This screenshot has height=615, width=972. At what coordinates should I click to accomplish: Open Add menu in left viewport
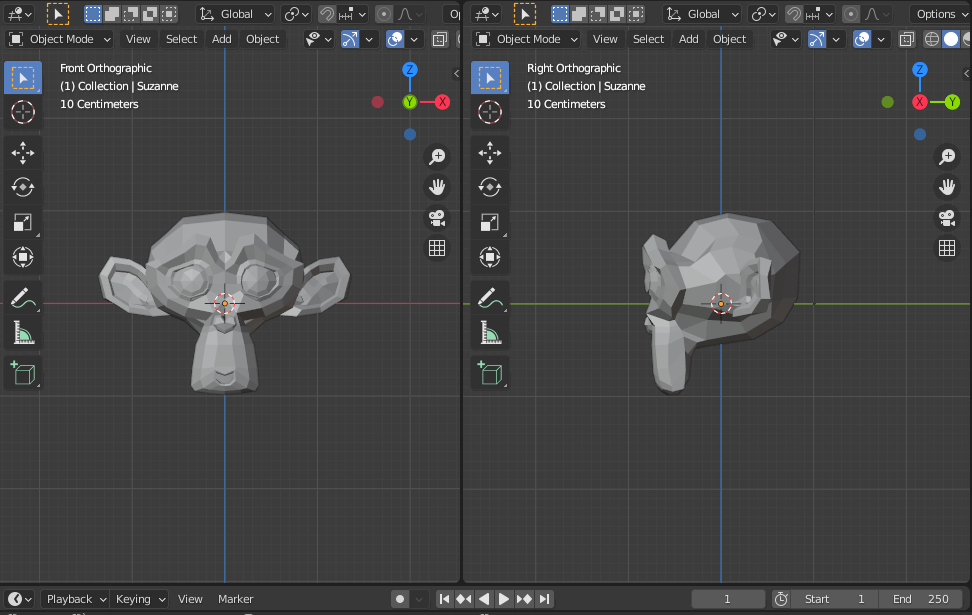pos(221,39)
